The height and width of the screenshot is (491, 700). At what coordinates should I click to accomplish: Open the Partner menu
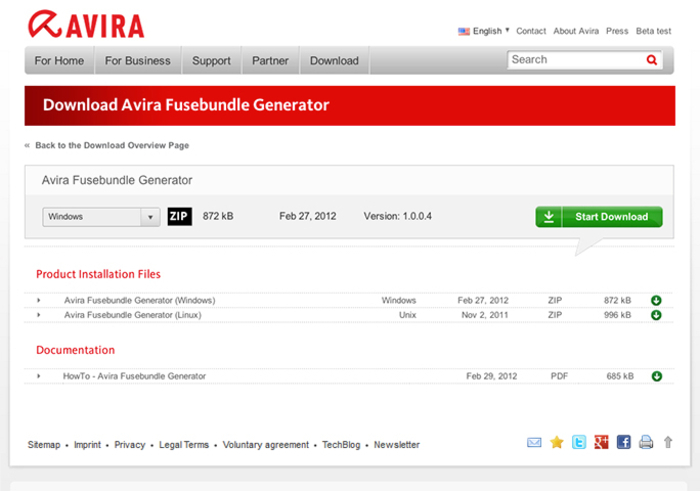[x=270, y=61]
